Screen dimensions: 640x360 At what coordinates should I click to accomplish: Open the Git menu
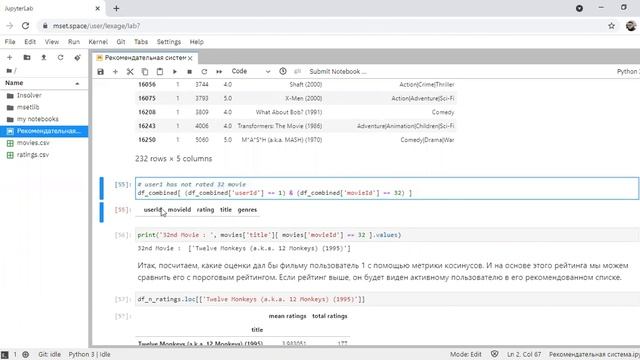(x=121, y=42)
